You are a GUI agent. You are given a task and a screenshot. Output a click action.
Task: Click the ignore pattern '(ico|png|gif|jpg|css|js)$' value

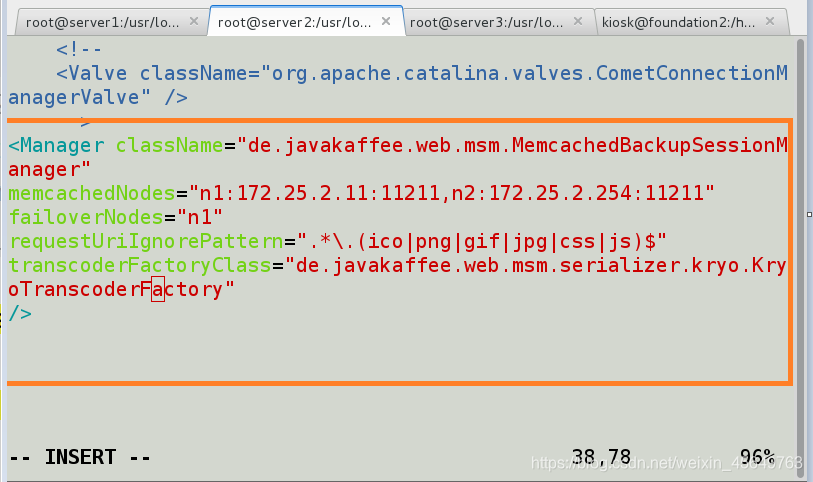[505, 242]
